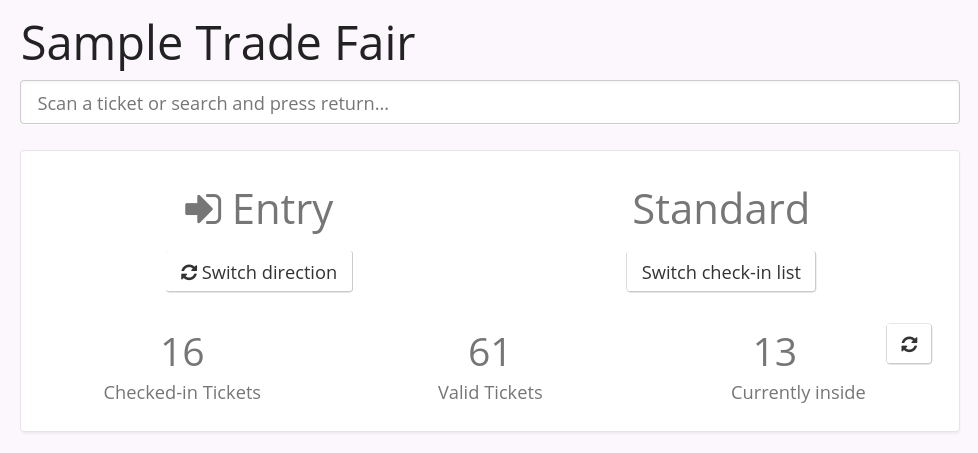The image size is (978, 453).
Task: Focus the ticket scan search field
Action: [490, 103]
